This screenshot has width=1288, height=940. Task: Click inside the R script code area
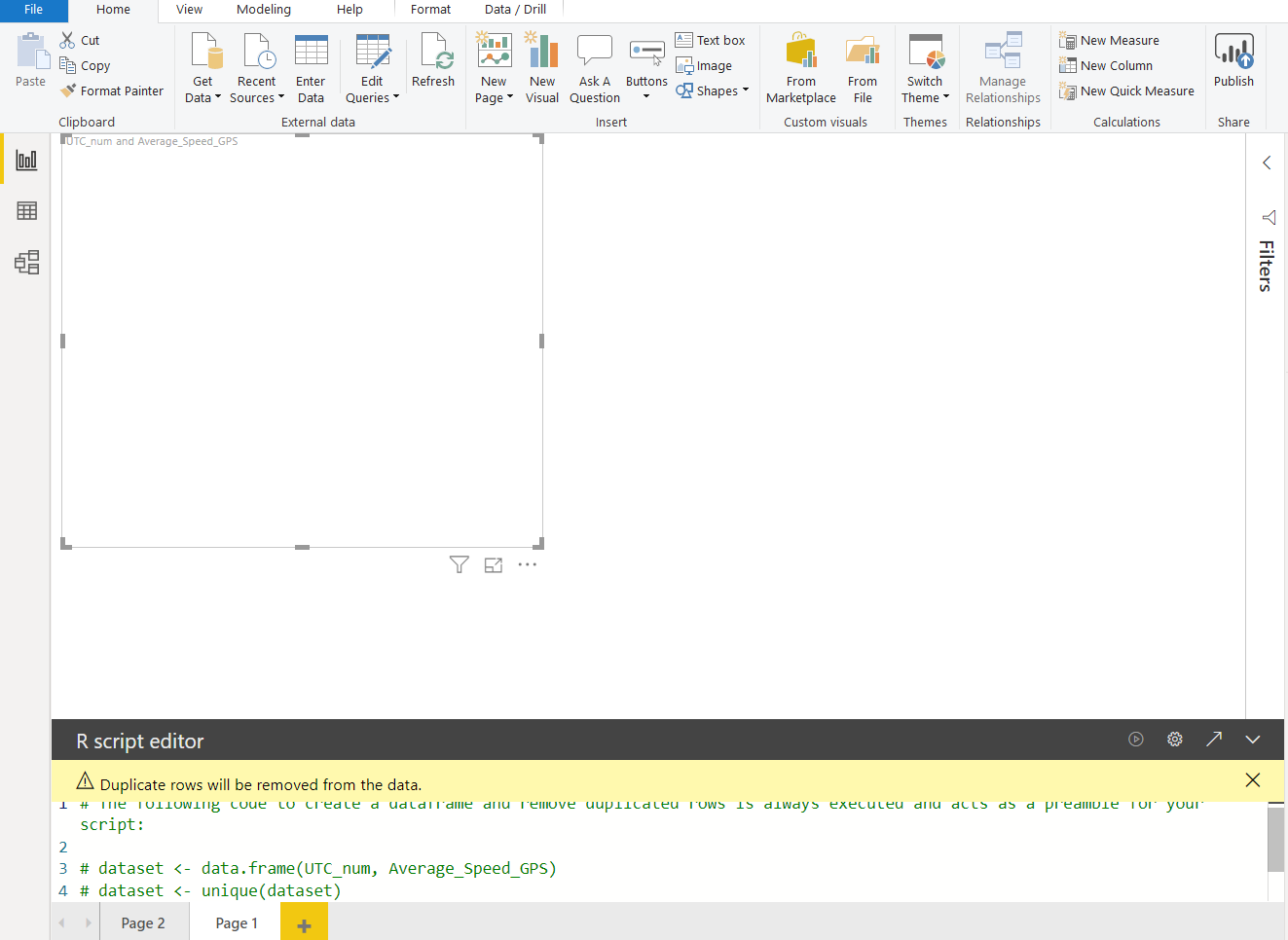point(658,851)
